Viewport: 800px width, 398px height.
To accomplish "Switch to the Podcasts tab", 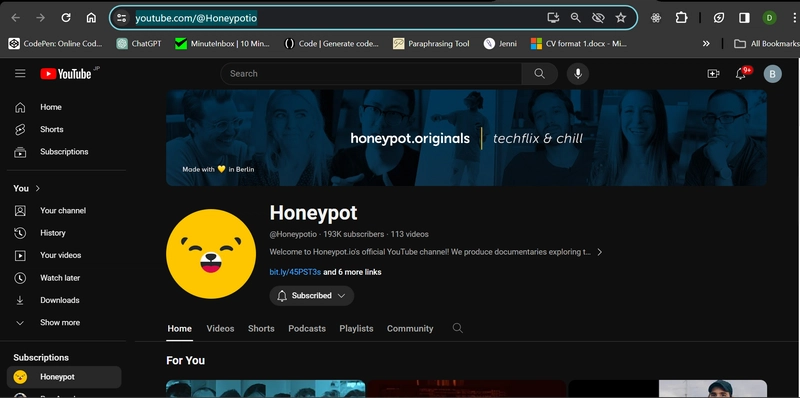I will [307, 329].
